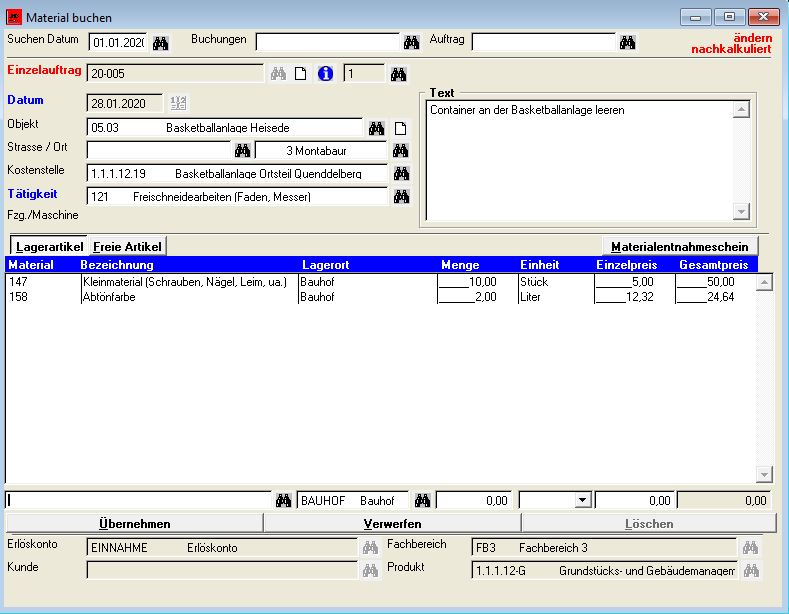
Task: Click Verwerfen to discard the entry
Action: (392, 523)
